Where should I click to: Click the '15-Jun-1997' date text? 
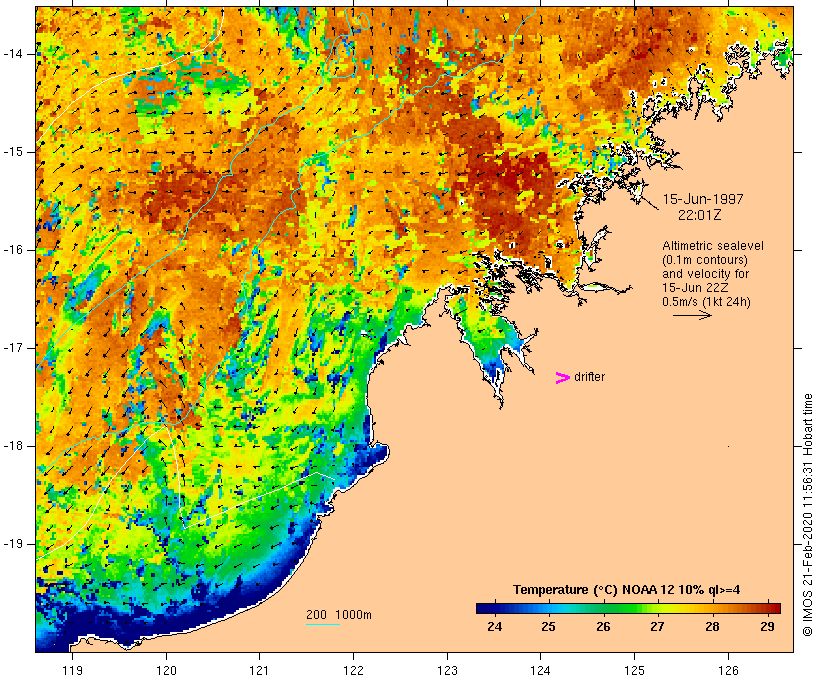point(703,199)
